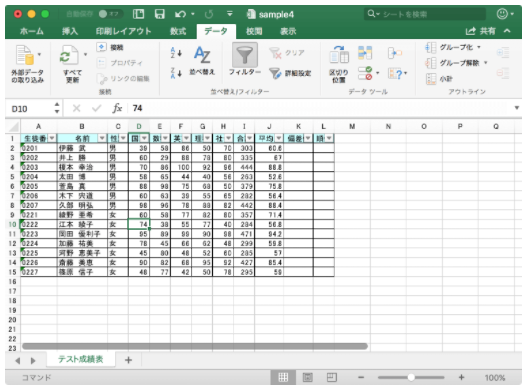Open the ホーム tab
This screenshot has width=523, height=388.
coord(32,31)
